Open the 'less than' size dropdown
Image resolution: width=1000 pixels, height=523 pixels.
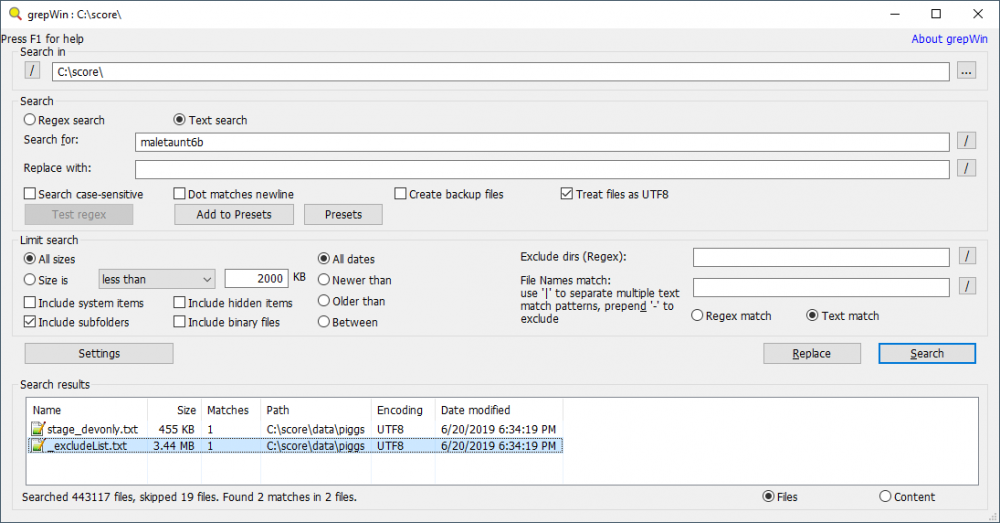tap(157, 279)
